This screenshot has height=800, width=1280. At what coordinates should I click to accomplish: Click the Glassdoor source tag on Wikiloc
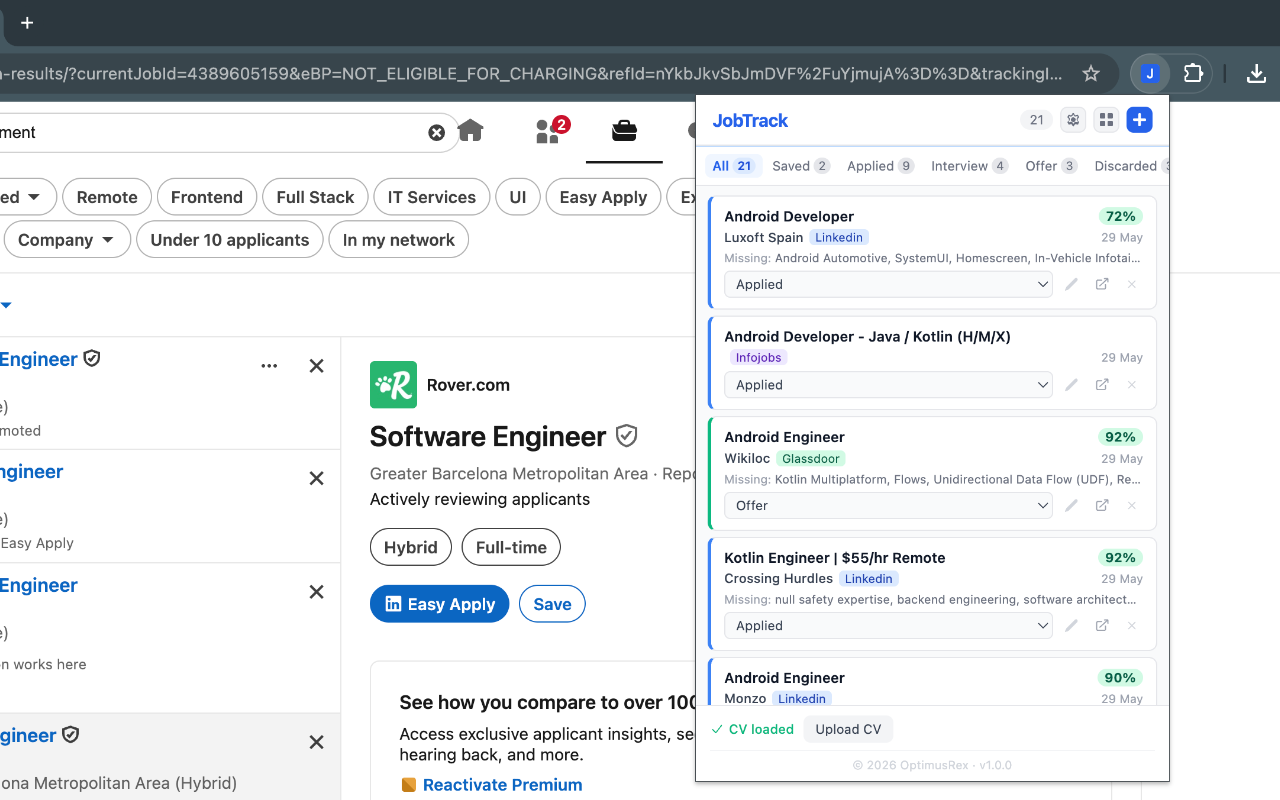(811, 458)
